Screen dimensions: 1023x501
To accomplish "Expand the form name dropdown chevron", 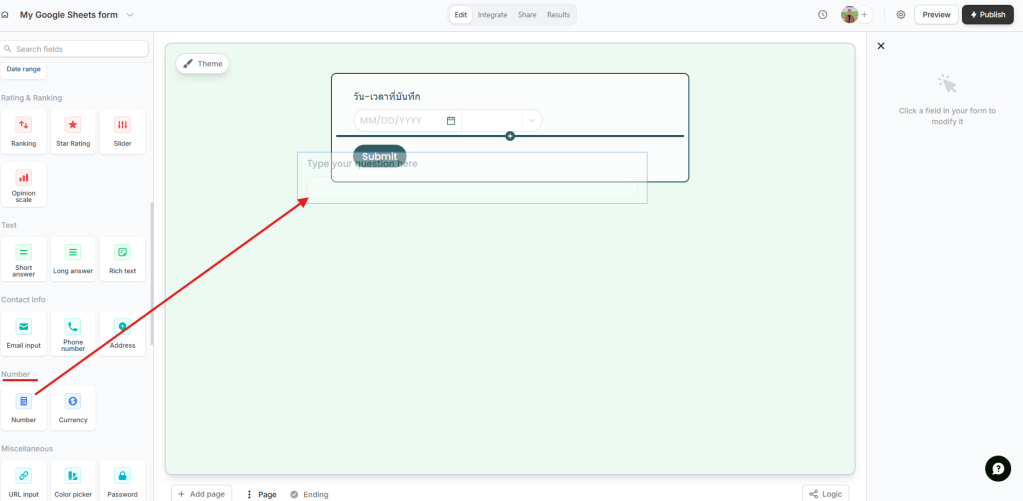I will point(130,15).
